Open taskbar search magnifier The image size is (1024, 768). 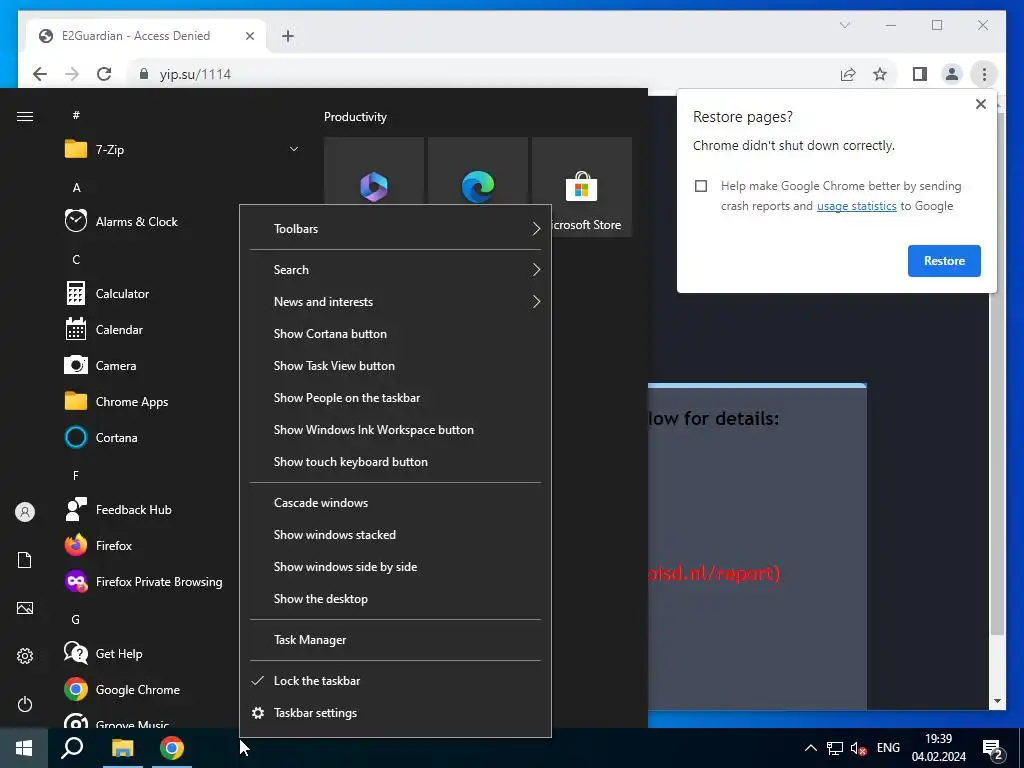click(x=72, y=748)
